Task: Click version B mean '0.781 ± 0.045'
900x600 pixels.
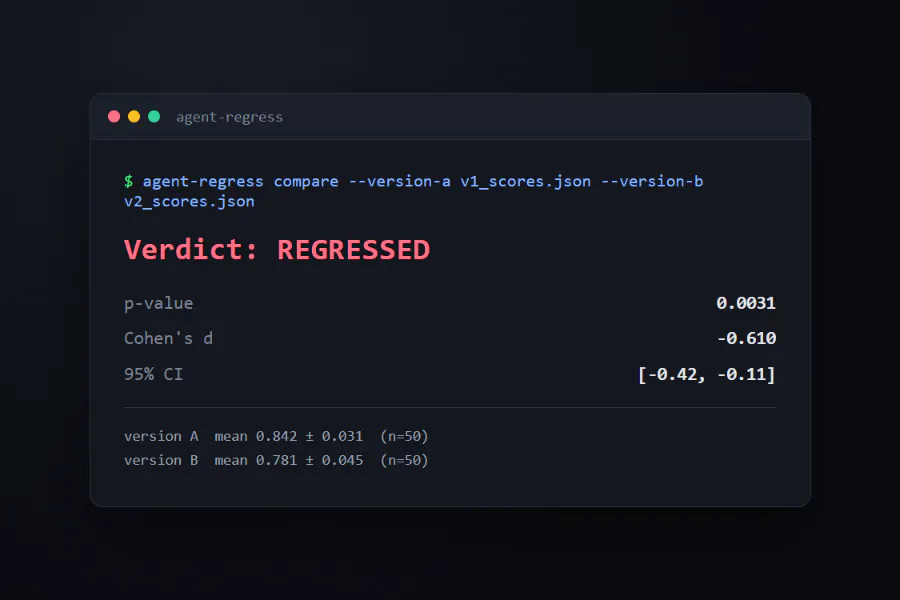Action: (x=309, y=460)
